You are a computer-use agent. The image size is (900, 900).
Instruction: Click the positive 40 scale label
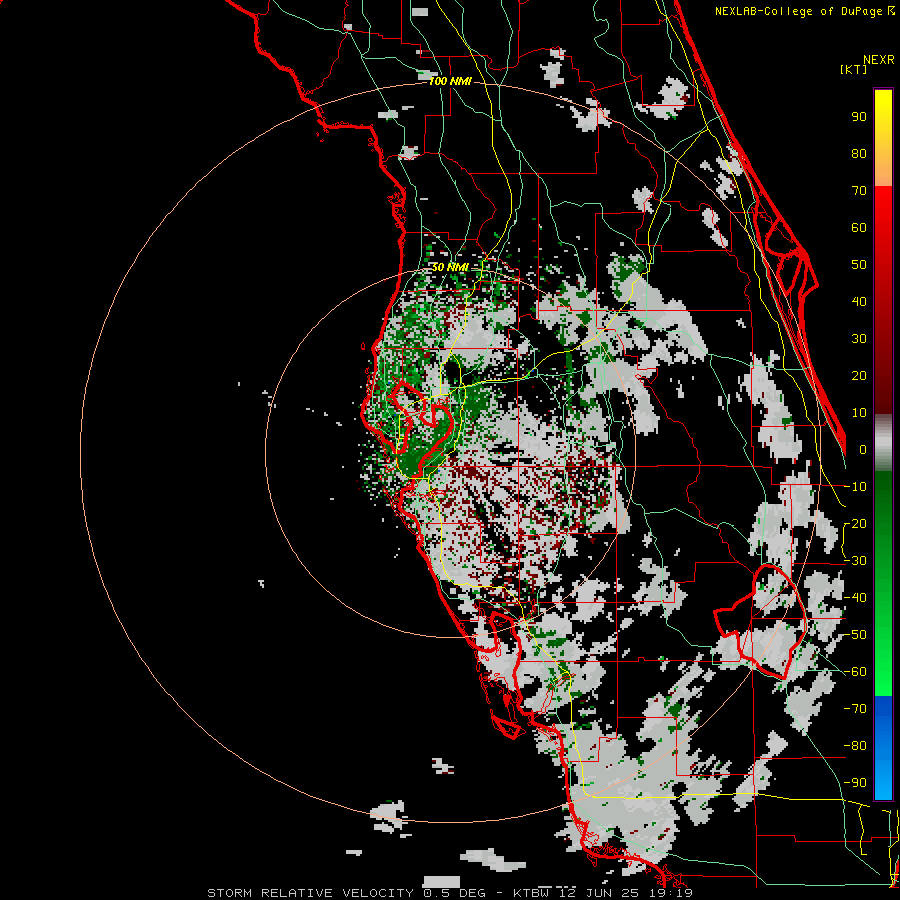point(859,301)
